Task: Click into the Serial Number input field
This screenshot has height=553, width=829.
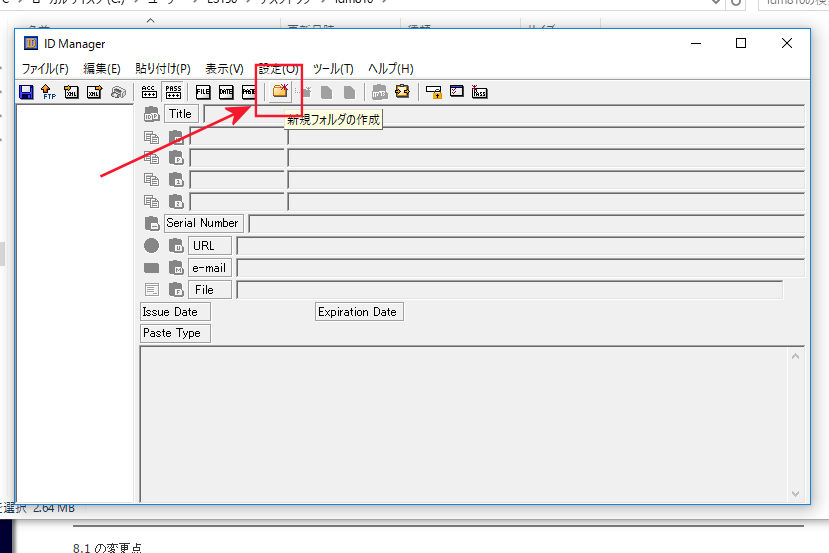Action: pos(527,223)
